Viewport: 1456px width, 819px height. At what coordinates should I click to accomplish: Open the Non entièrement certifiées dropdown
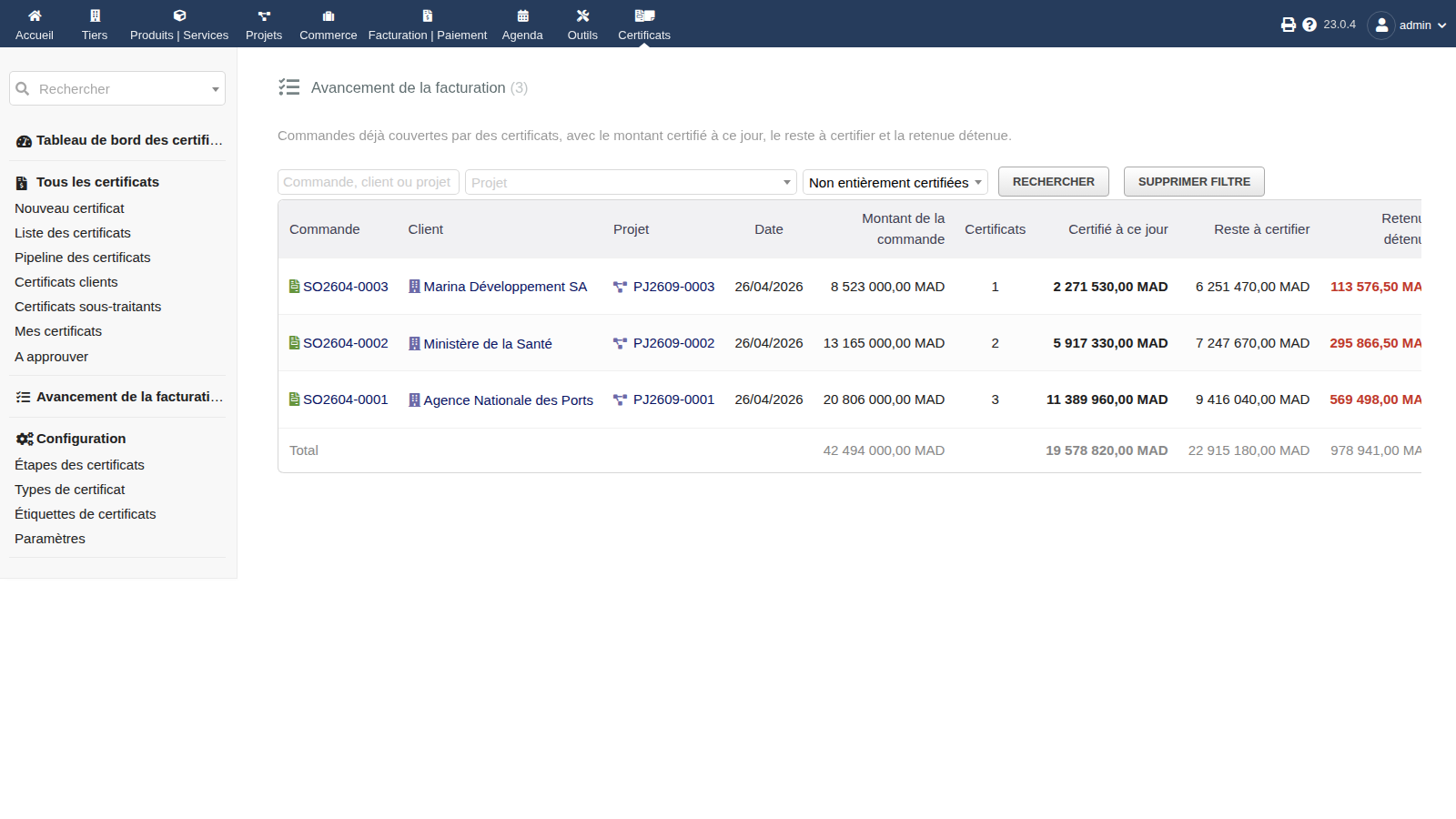pos(895,182)
